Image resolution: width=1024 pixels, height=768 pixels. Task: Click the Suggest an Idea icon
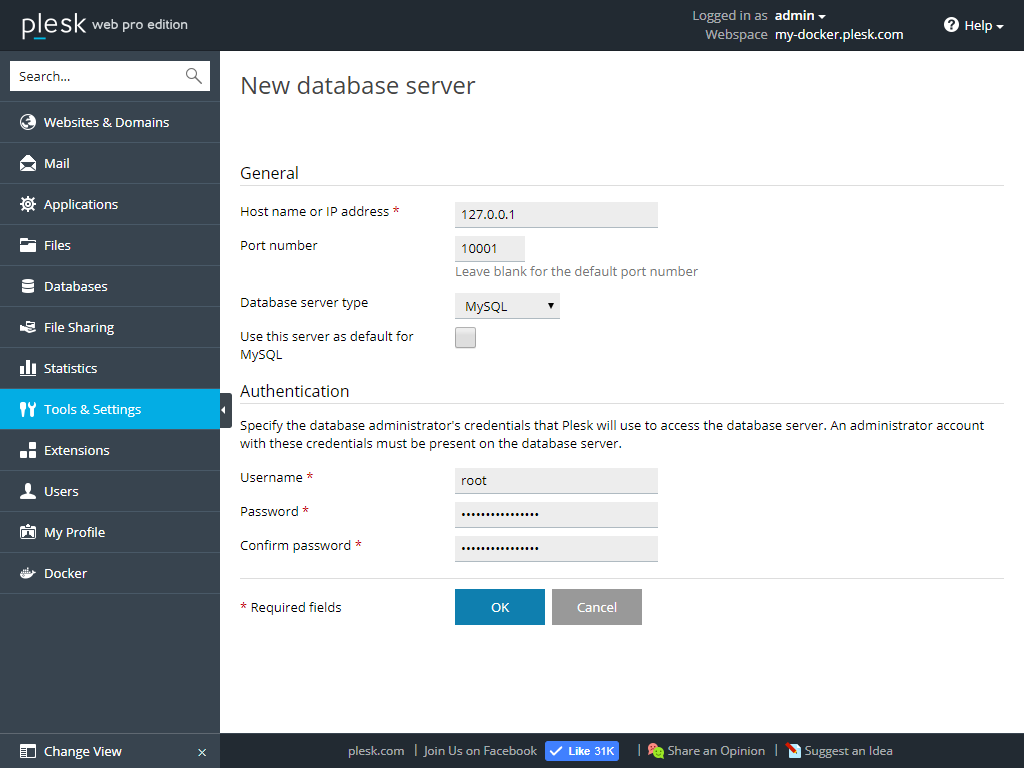pos(793,751)
